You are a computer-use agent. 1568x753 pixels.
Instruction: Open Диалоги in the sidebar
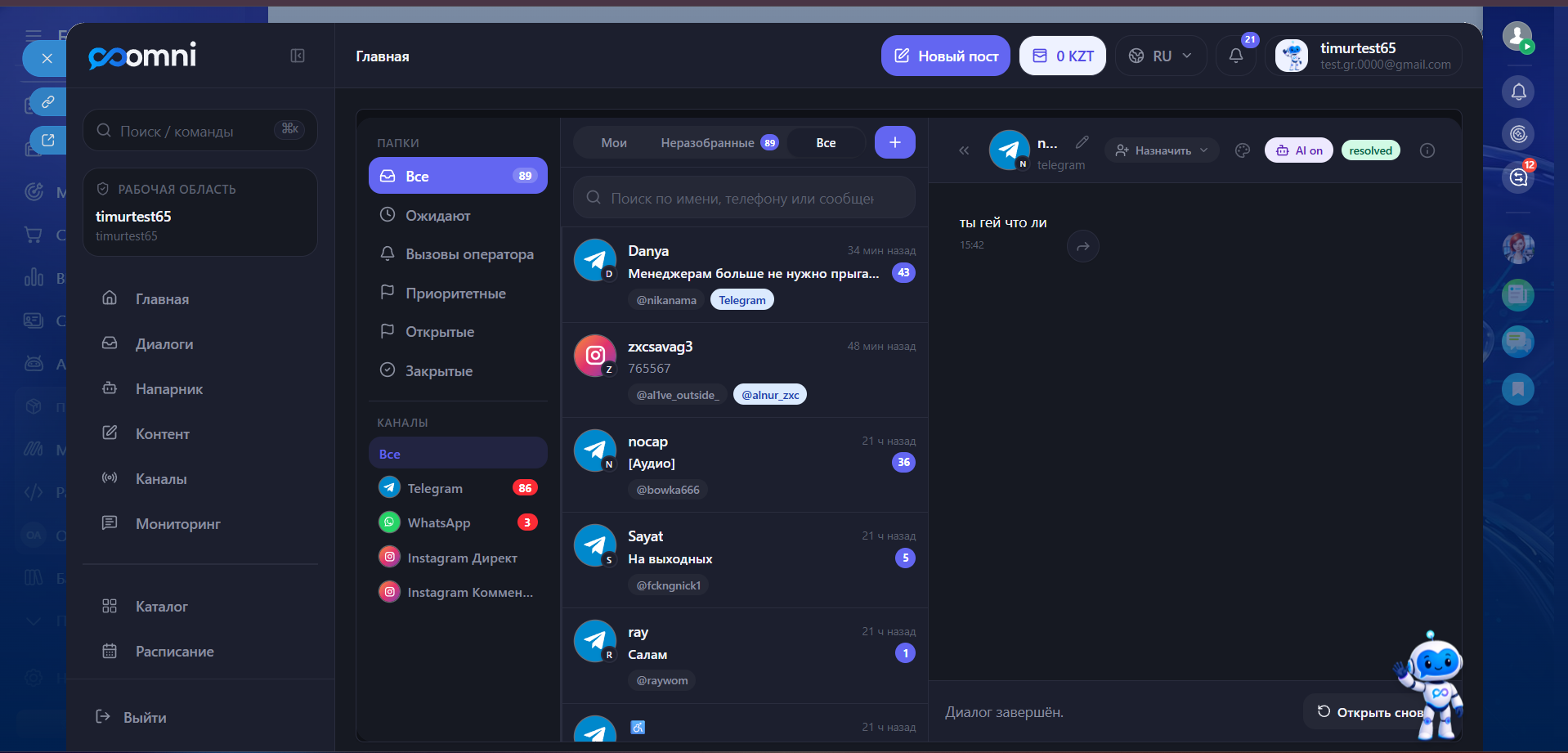tap(200, 343)
